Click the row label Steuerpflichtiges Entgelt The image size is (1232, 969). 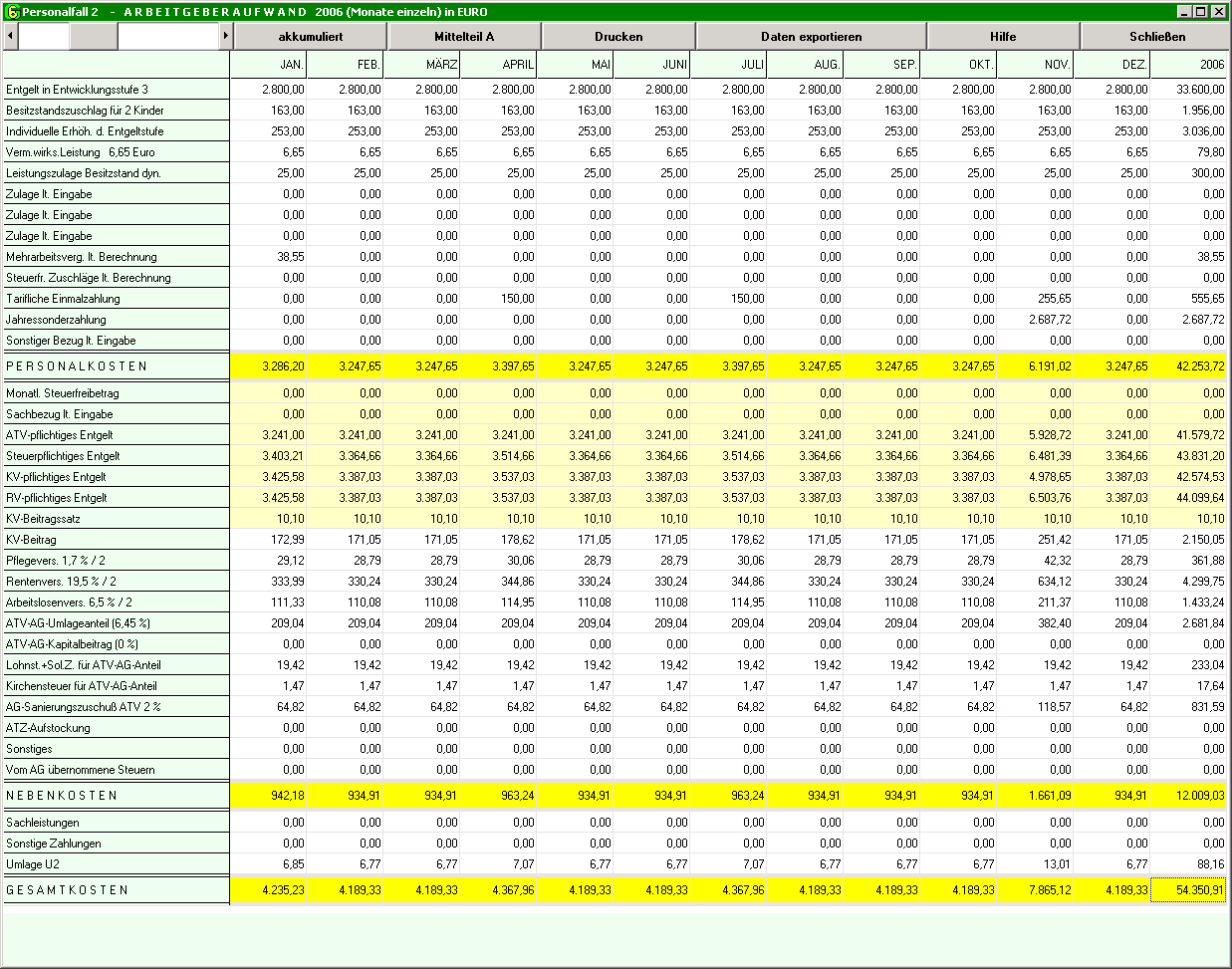(x=117, y=456)
